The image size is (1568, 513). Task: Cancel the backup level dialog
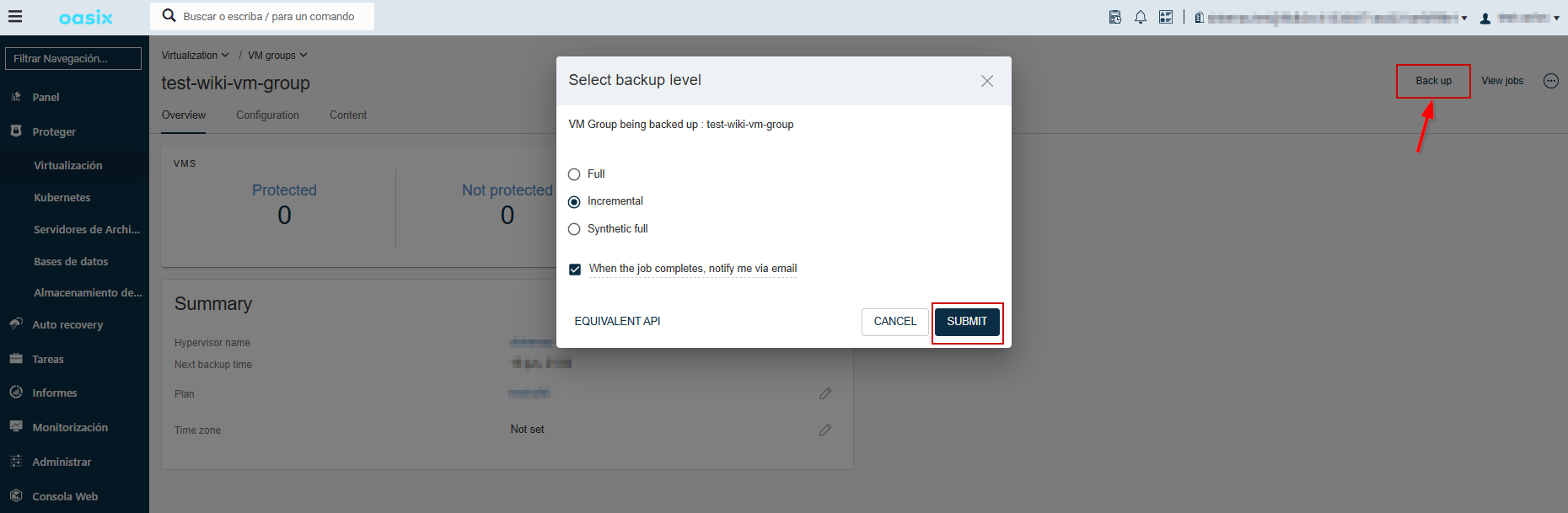[894, 322]
